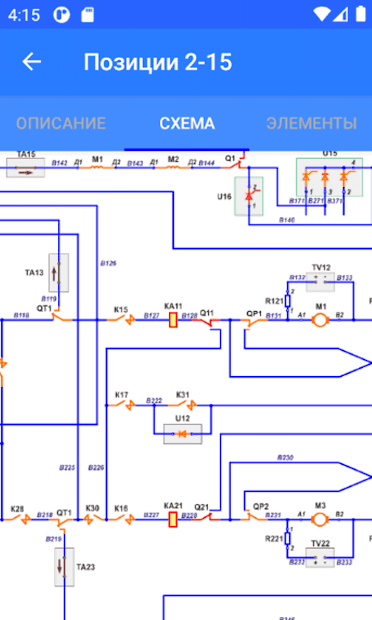Select the M1 winding coil after B142

tap(97, 168)
